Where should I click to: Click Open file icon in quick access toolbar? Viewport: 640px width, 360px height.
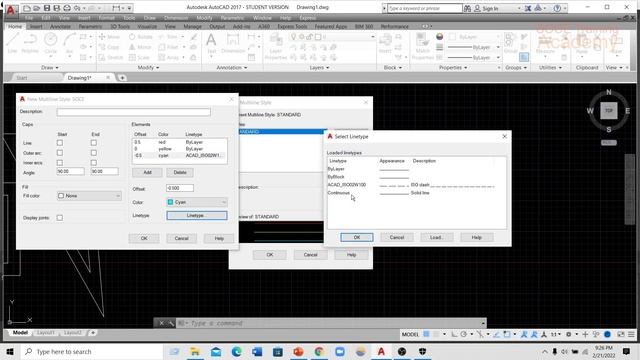tap(36, 8)
